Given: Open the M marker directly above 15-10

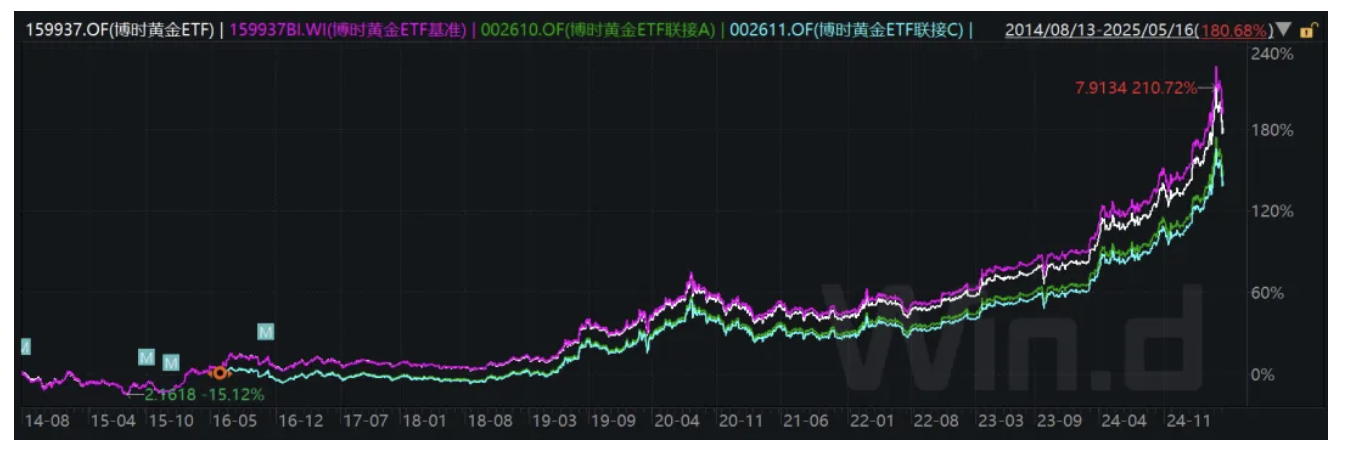Looking at the screenshot, I should click(171, 362).
